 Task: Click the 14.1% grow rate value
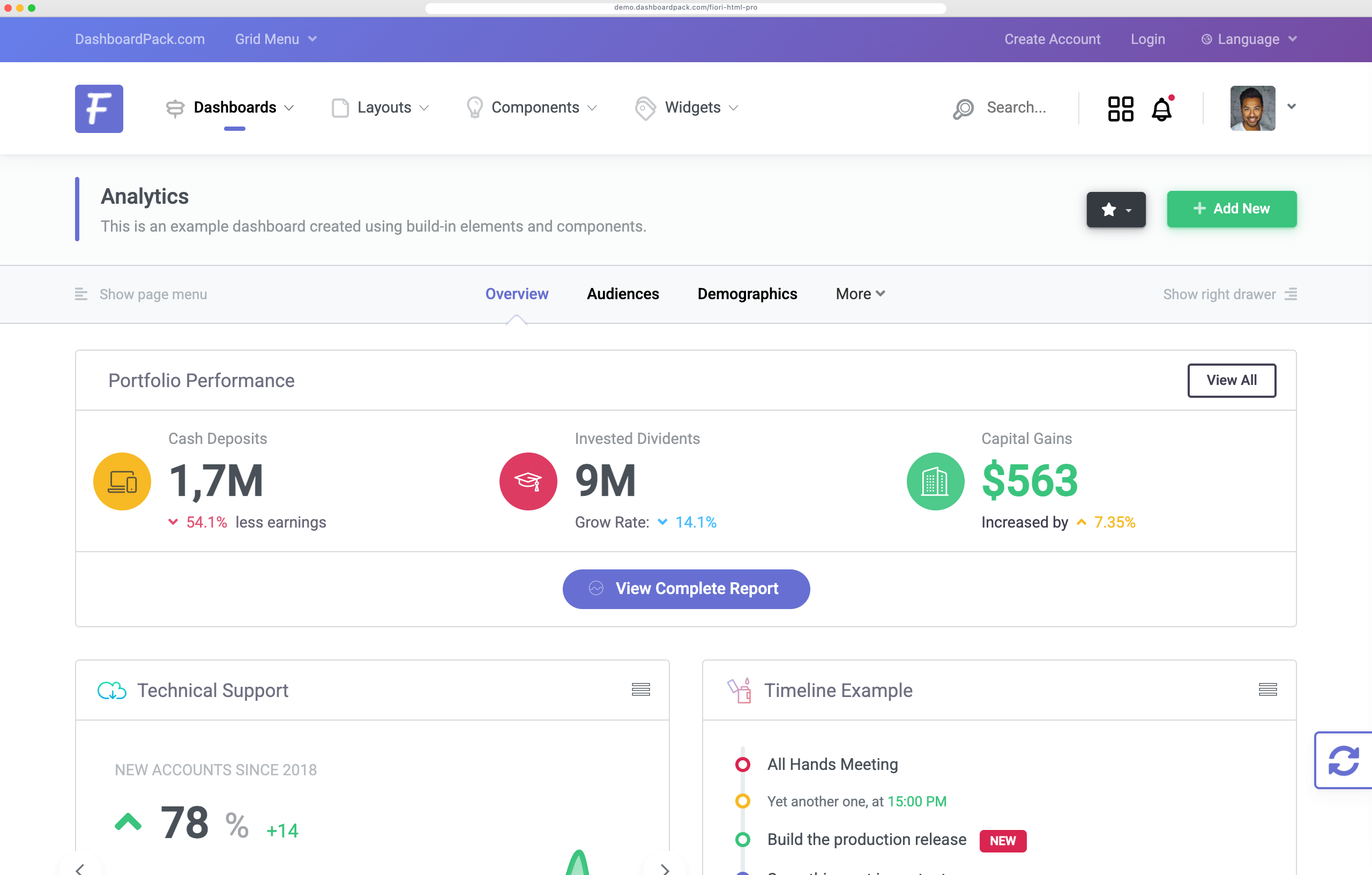pos(696,522)
